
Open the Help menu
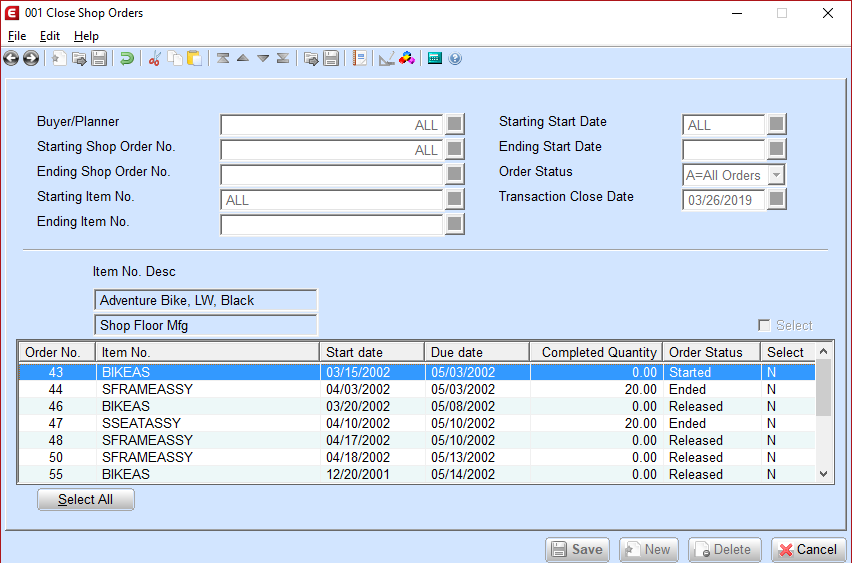tap(86, 36)
